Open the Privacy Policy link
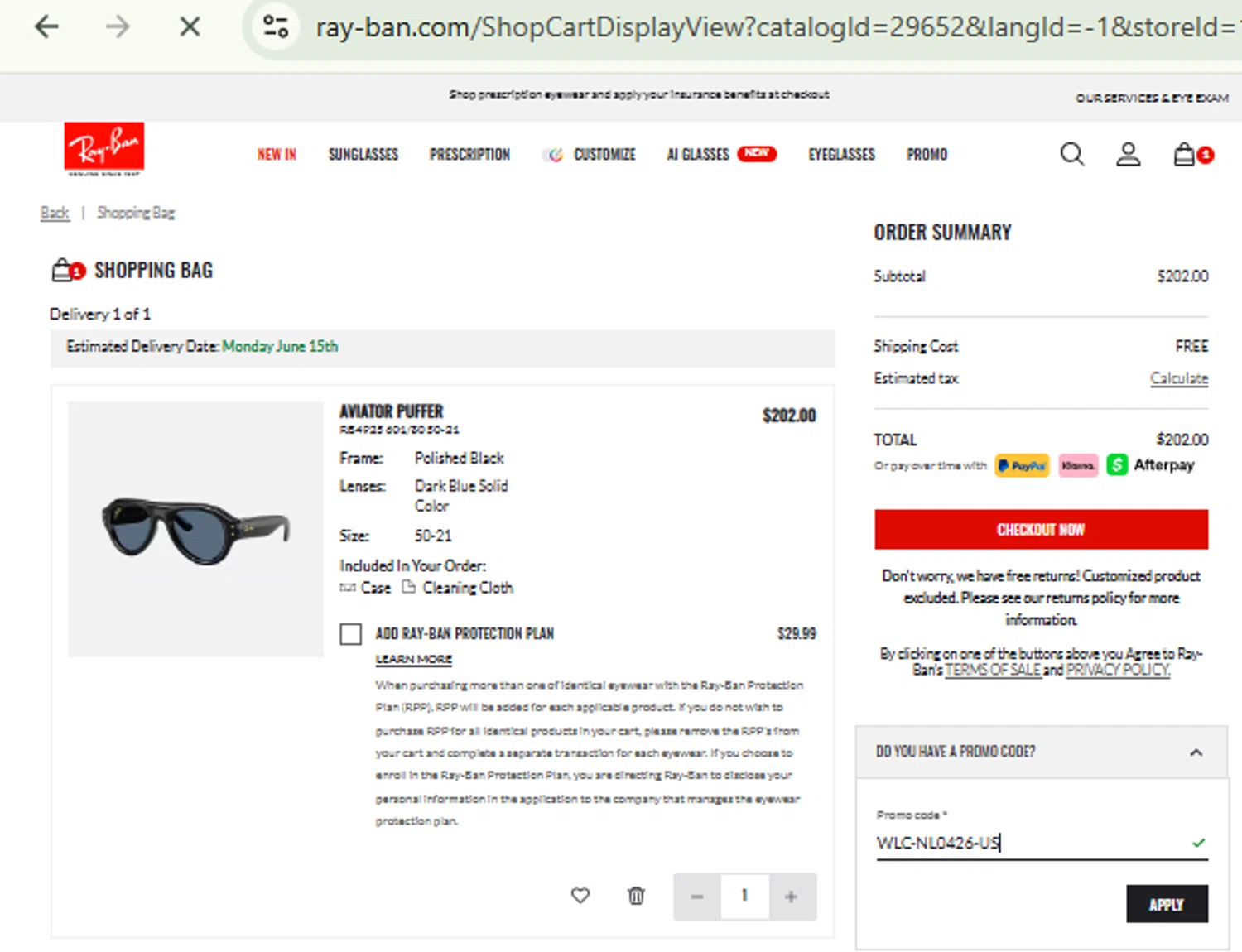 [x=1118, y=670]
